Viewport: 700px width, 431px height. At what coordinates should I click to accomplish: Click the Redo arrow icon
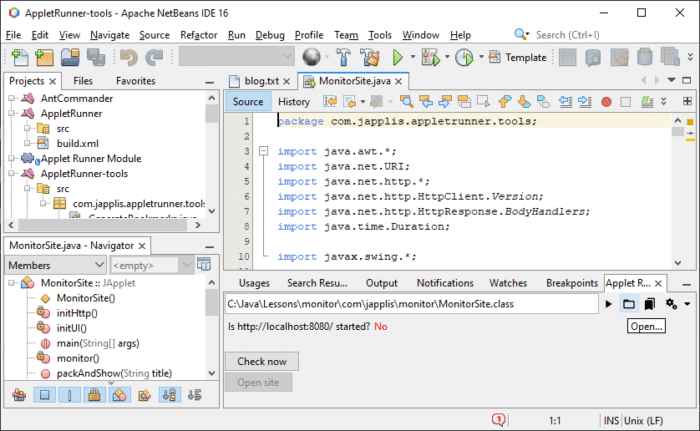154,57
